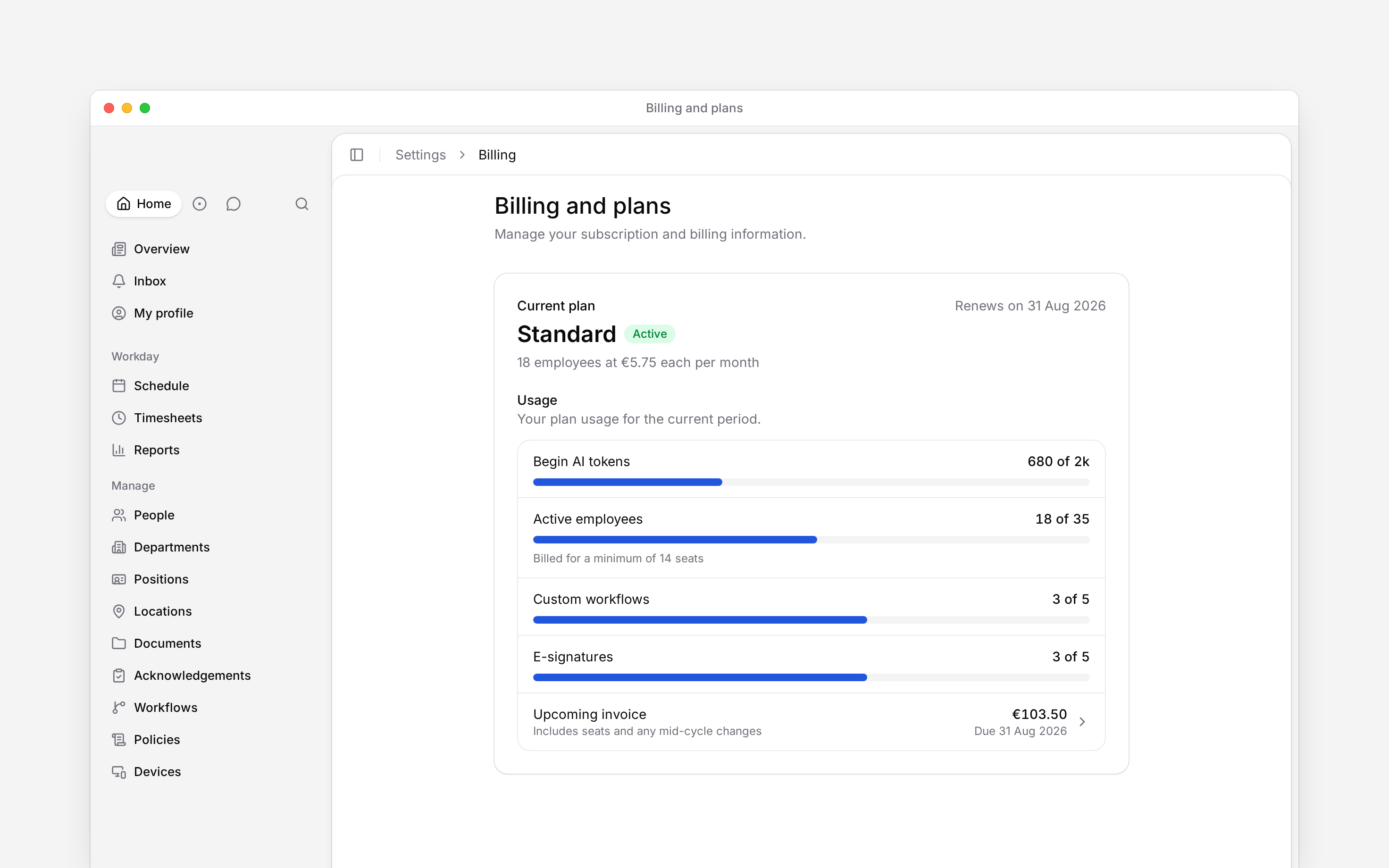The width and height of the screenshot is (1389, 868).
Task: Click the Timesheets clock icon
Action: [119, 418]
